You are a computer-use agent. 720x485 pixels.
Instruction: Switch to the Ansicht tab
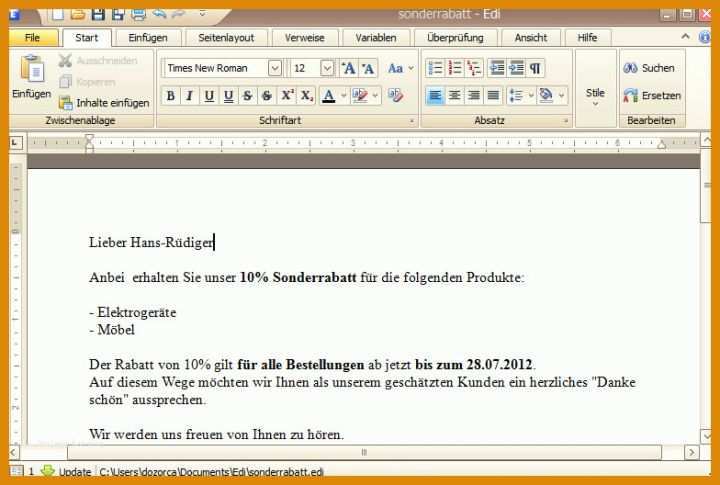[531, 38]
